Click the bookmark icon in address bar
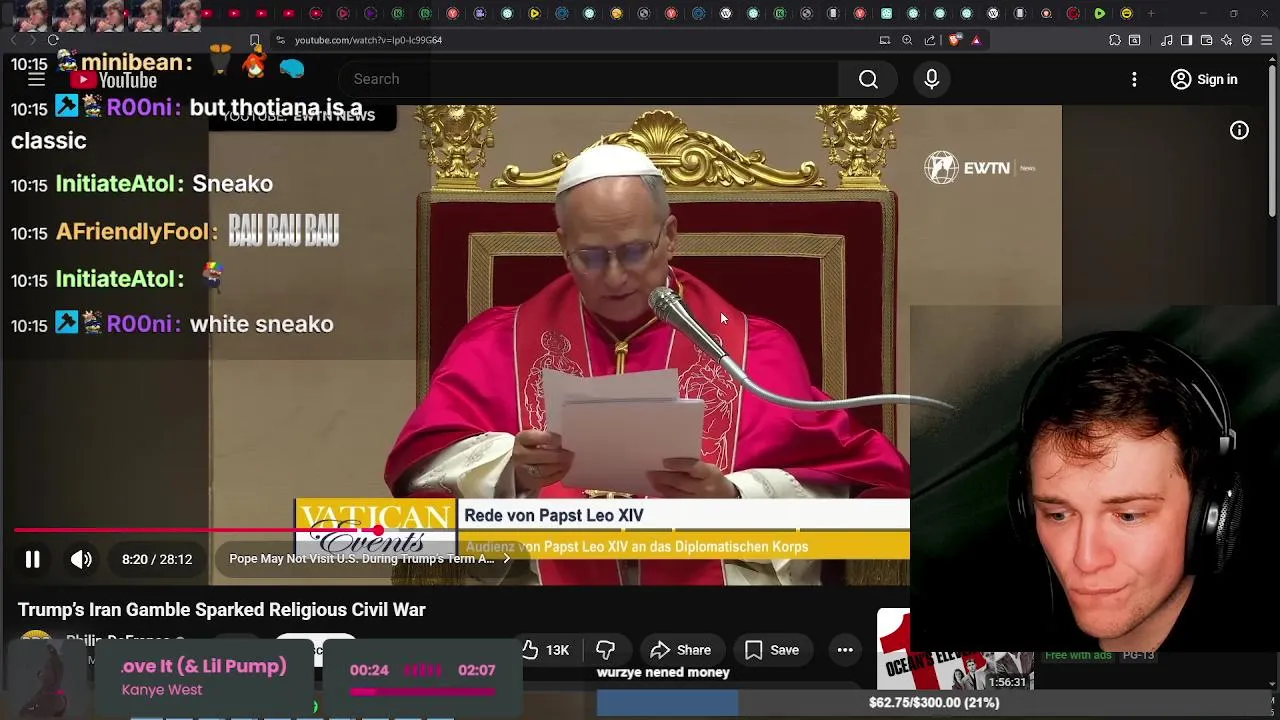The width and height of the screenshot is (1280, 720). 255,40
